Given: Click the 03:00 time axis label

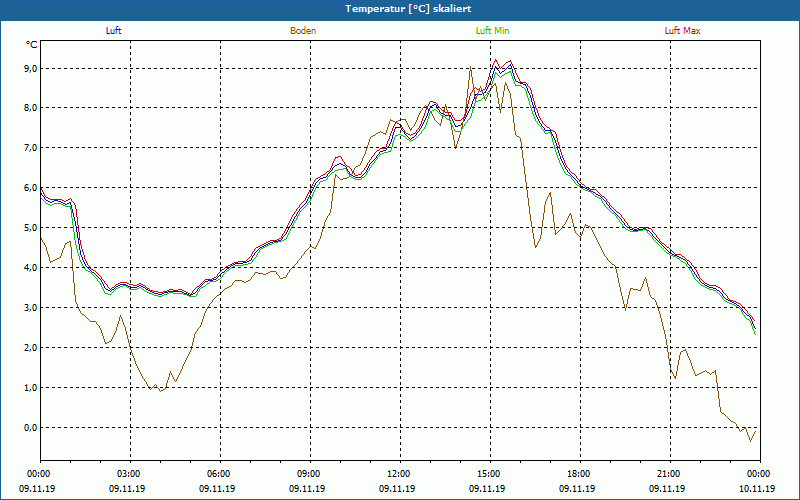Looking at the screenshot, I should point(129,474).
